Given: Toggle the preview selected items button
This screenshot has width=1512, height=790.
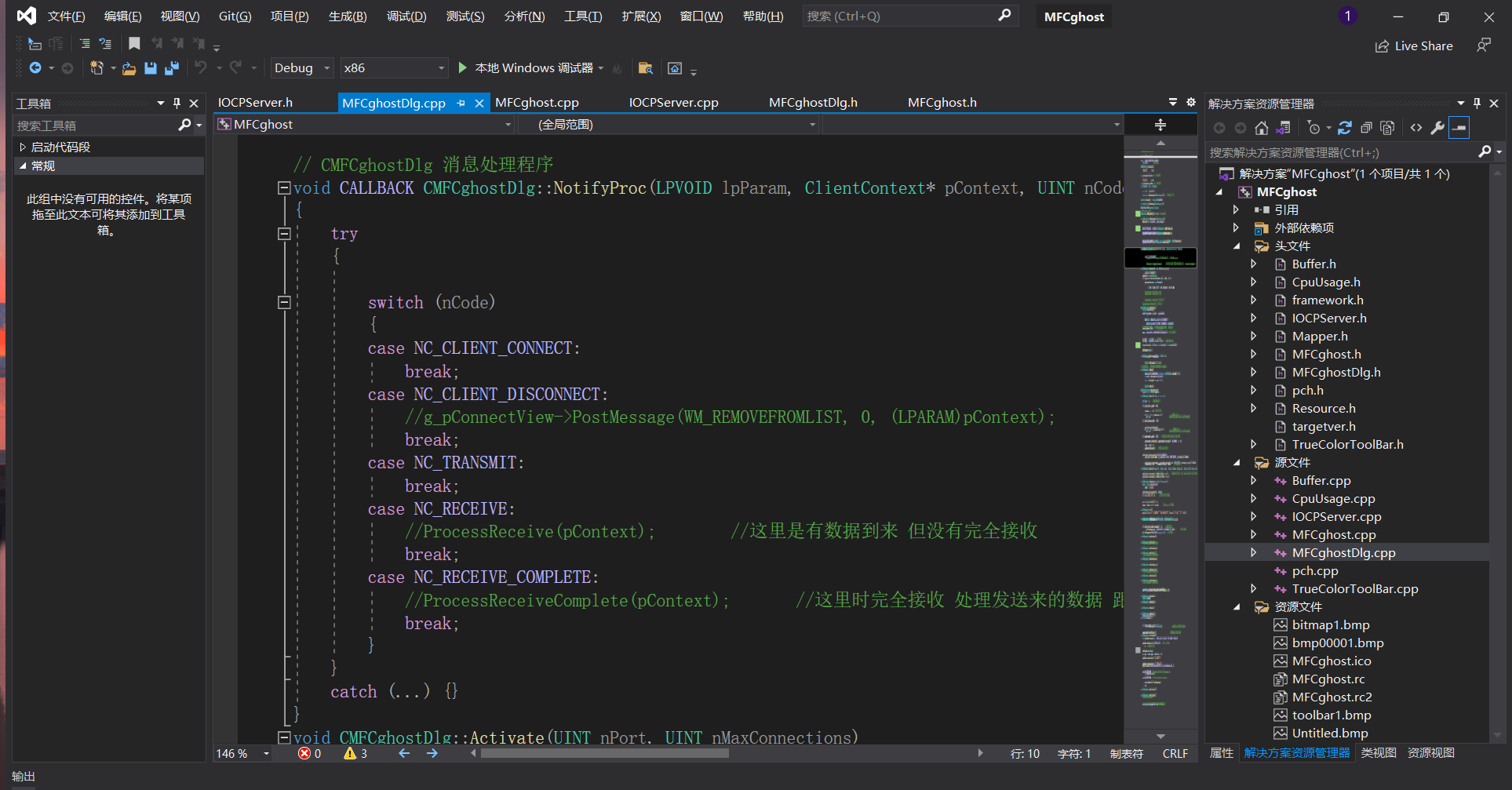Looking at the screenshot, I should point(1459,128).
